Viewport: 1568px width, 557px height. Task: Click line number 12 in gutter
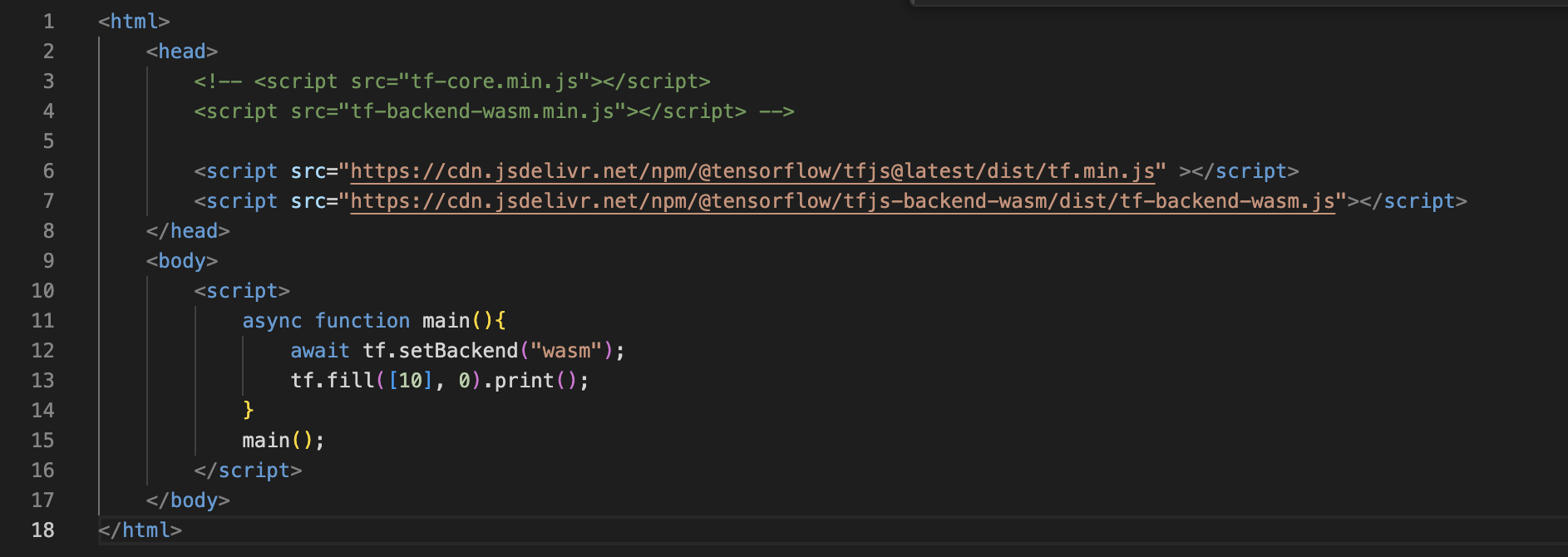[42, 351]
